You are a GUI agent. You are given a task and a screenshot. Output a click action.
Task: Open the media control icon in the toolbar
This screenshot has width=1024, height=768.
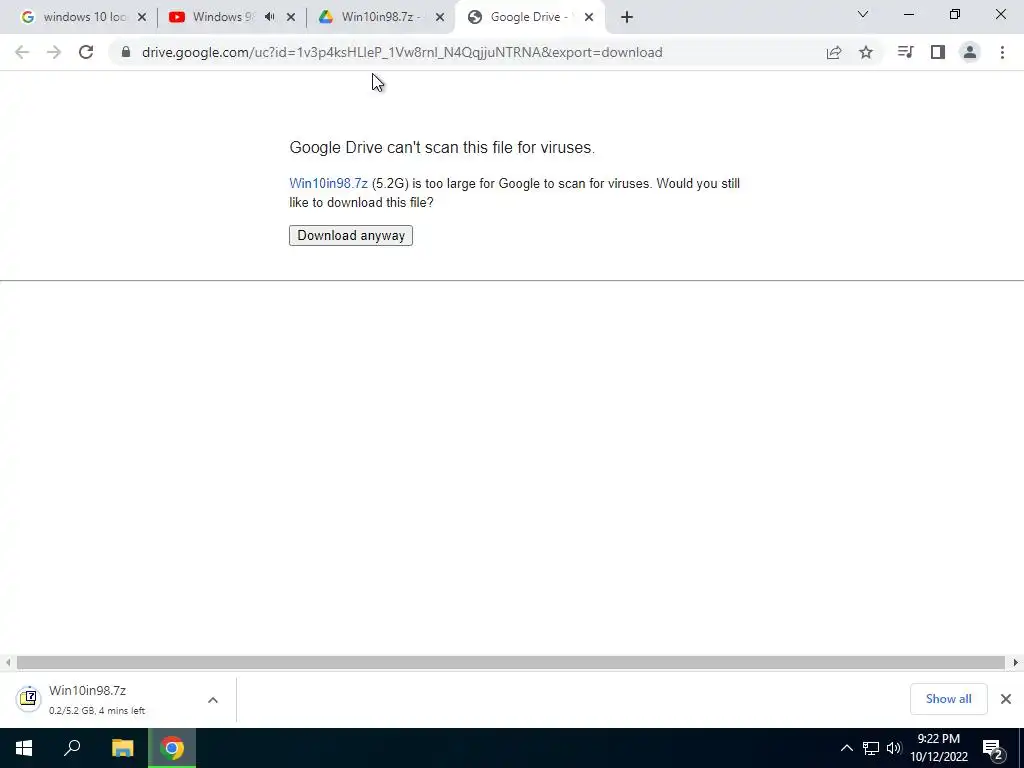905,52
